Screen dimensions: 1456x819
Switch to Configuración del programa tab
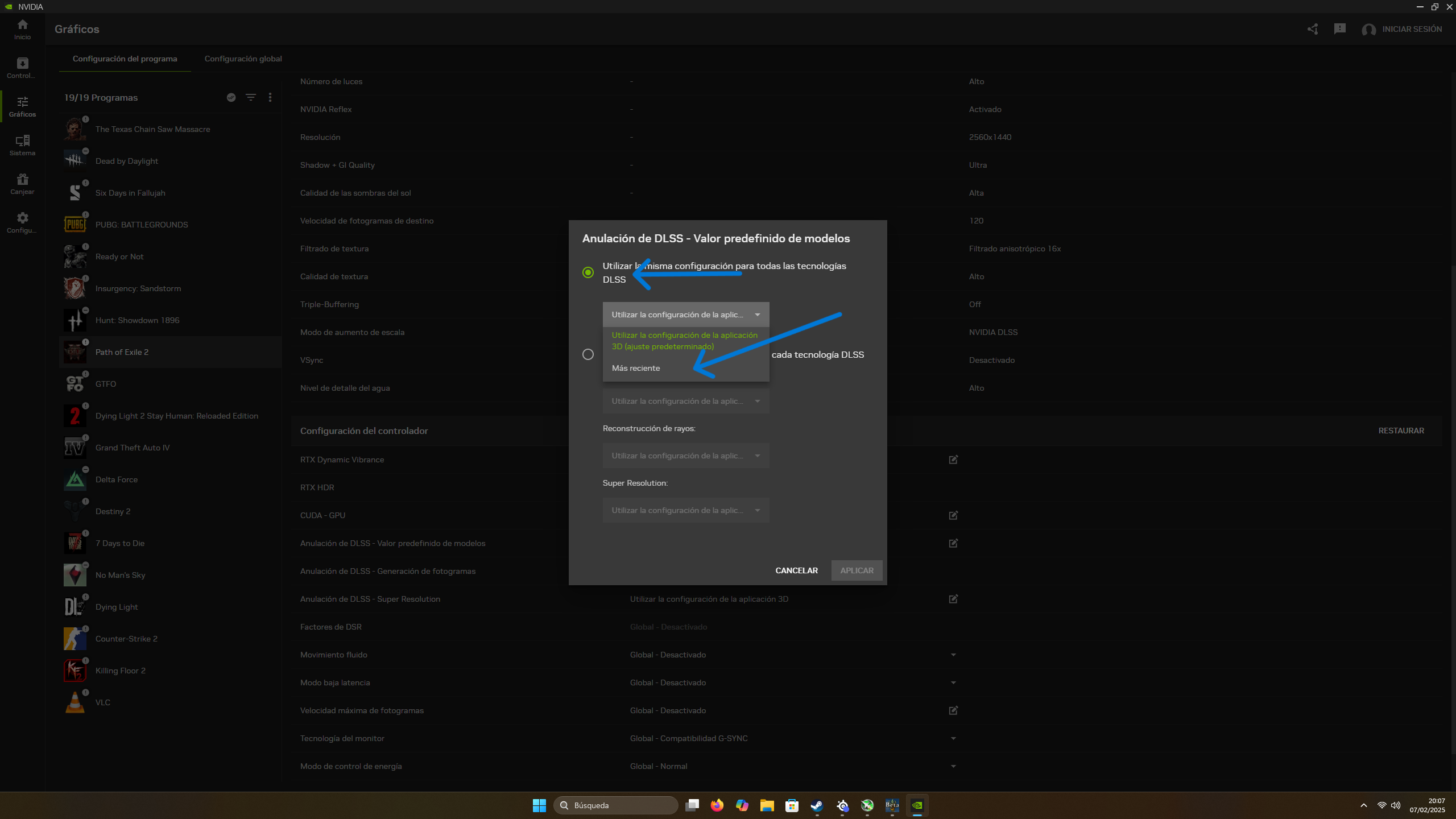125,59
